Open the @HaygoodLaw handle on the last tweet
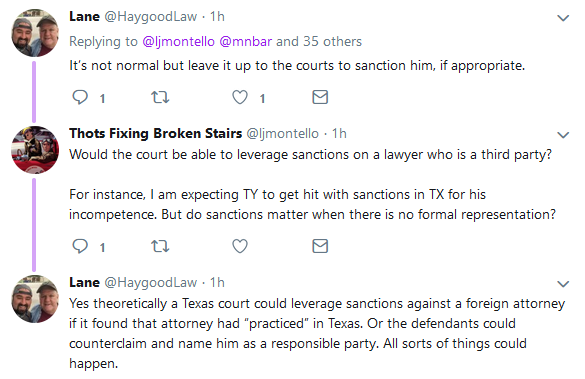Viewport: 585px width, 379px height. pyautogui.click(x=150, y=283)
